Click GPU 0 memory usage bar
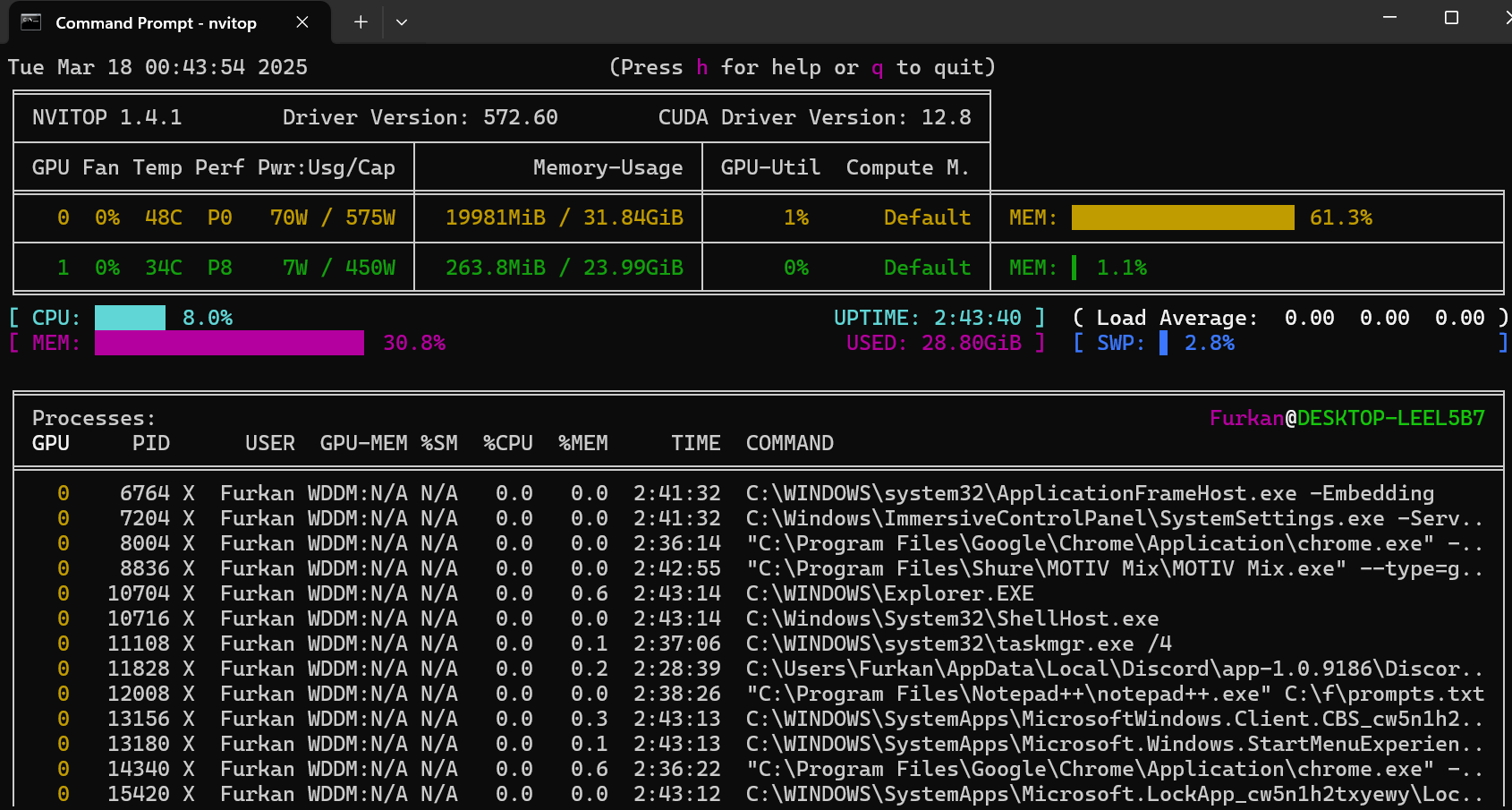 [x=1182, y=217]
